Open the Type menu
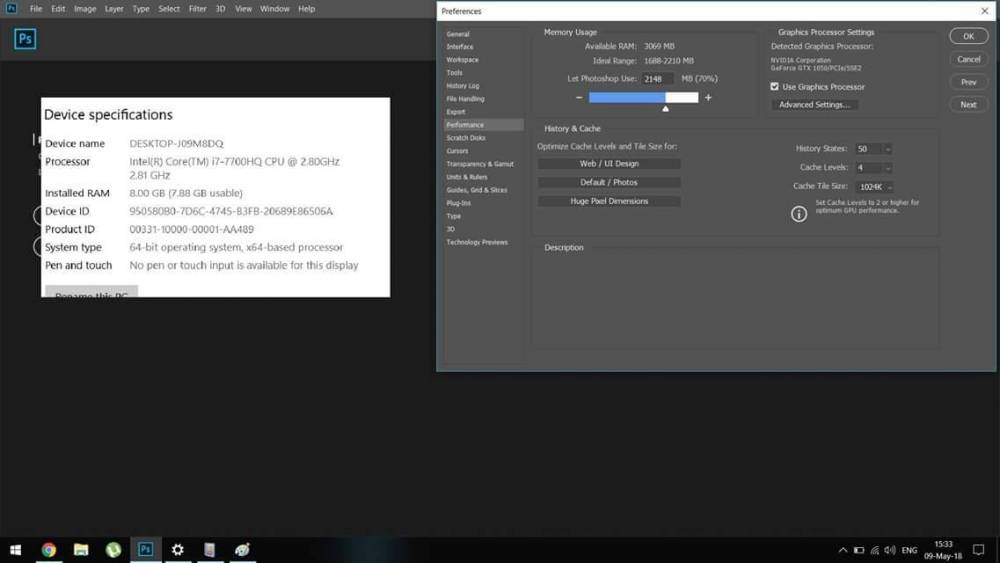Screen dimensions: 1000x563 (x=141, y=9)
